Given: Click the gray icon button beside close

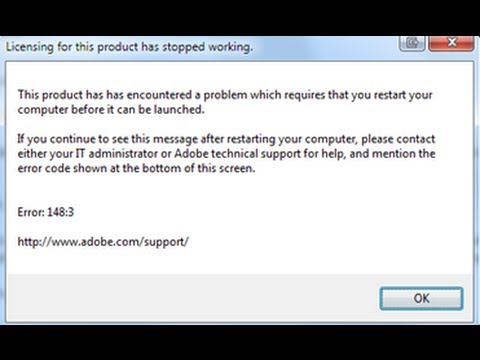Looking at the screenshot, I should click(412, 43).
